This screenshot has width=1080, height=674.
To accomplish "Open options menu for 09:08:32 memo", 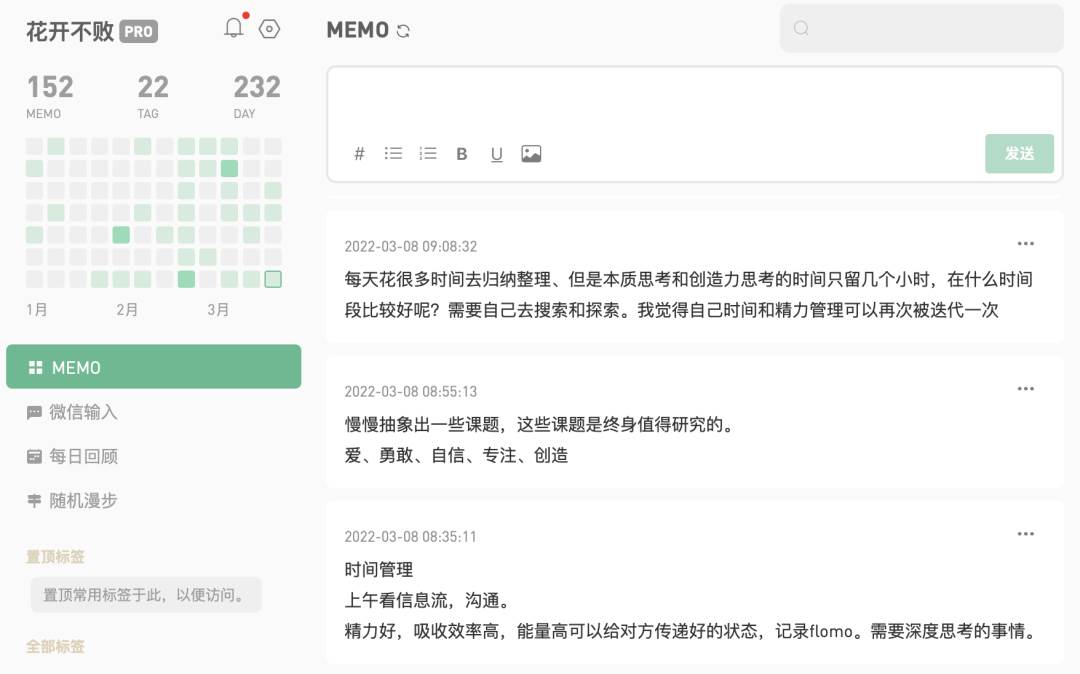I will [x=1026, y=243].
